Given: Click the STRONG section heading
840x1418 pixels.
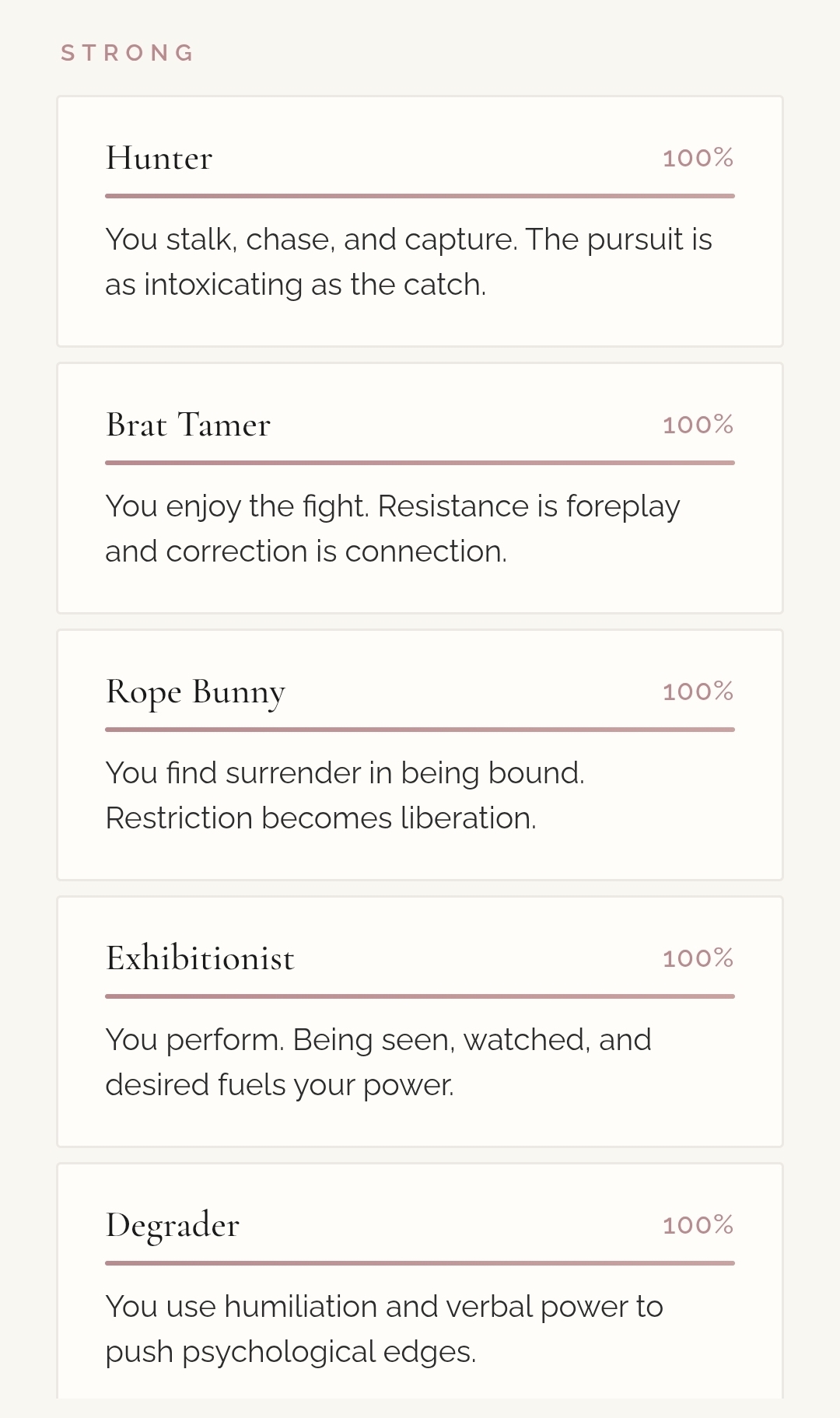Looking at the screenshot, I should click(x=128, y=53).
